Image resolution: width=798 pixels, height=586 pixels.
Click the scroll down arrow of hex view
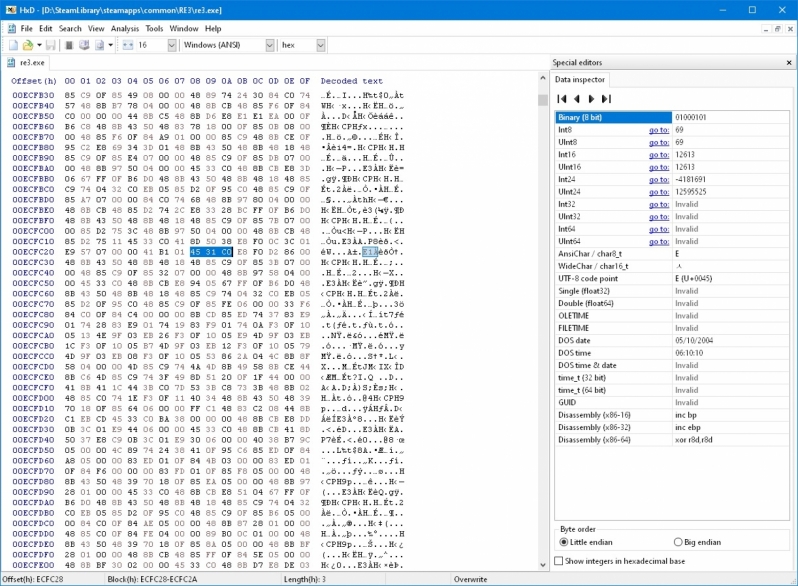[543, 565]
